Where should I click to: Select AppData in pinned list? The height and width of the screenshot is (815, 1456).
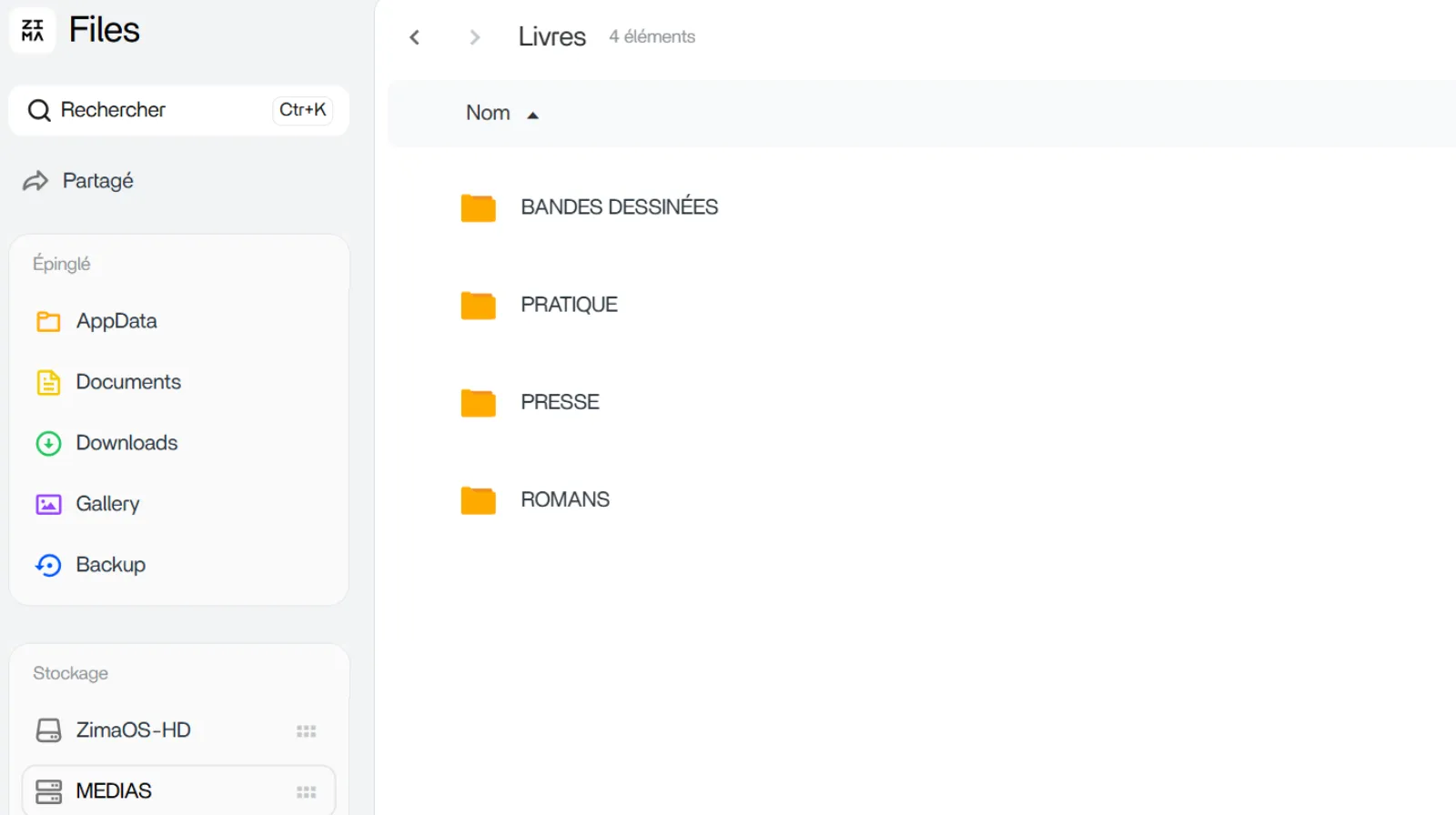pos(116,321)
